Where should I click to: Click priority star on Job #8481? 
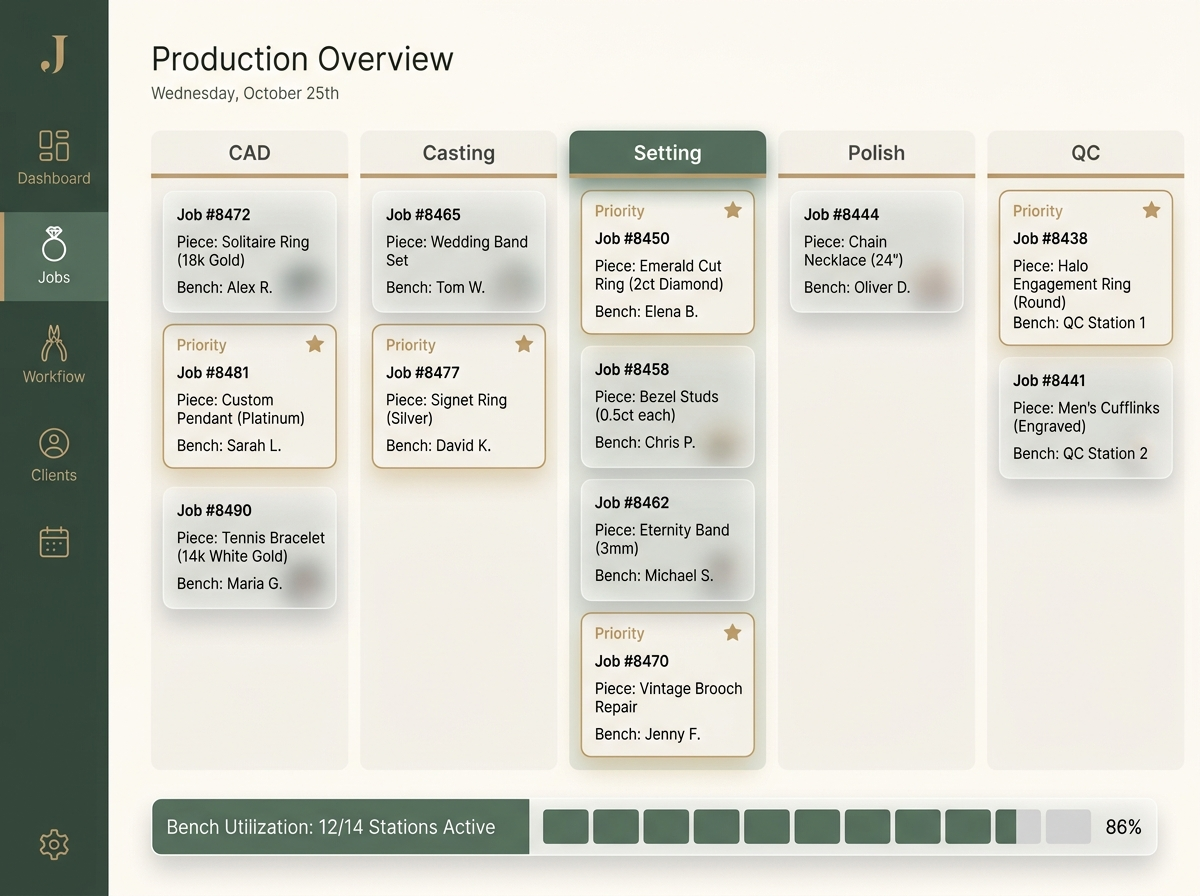pyautogui.click(x=315, y=344)
